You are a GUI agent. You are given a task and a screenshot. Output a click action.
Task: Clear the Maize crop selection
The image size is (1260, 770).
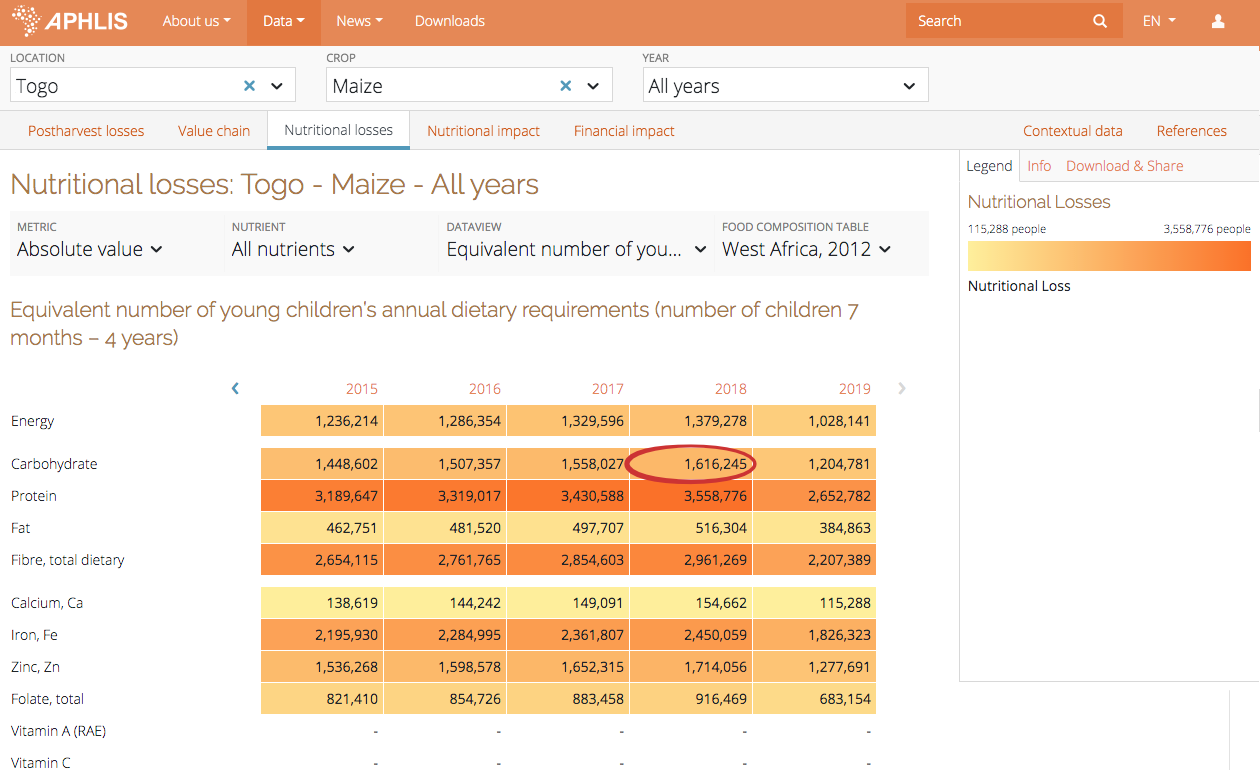point(566,86)
